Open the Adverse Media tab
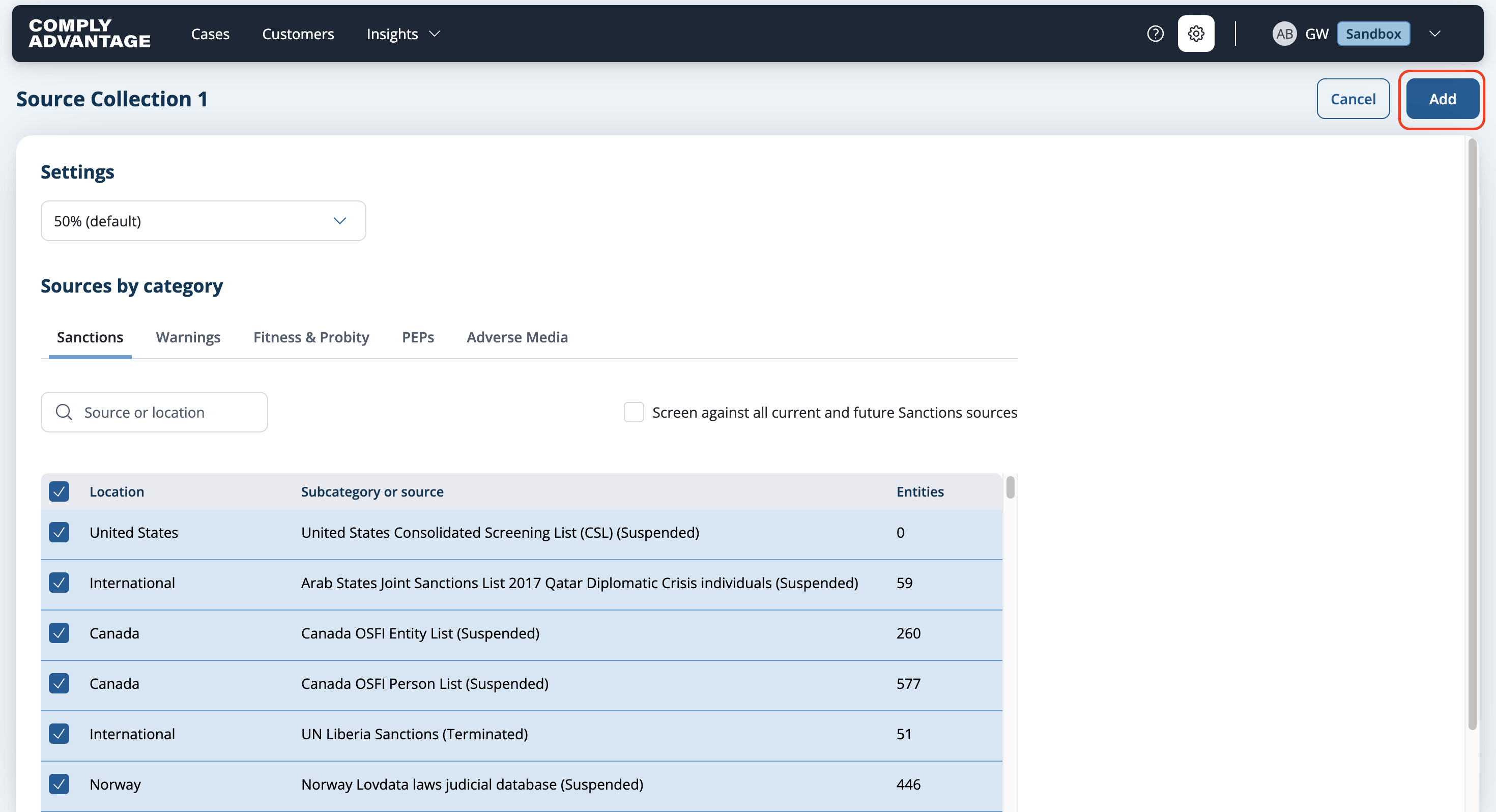Screen dimensions: 1496x812 tap(517, 337)
